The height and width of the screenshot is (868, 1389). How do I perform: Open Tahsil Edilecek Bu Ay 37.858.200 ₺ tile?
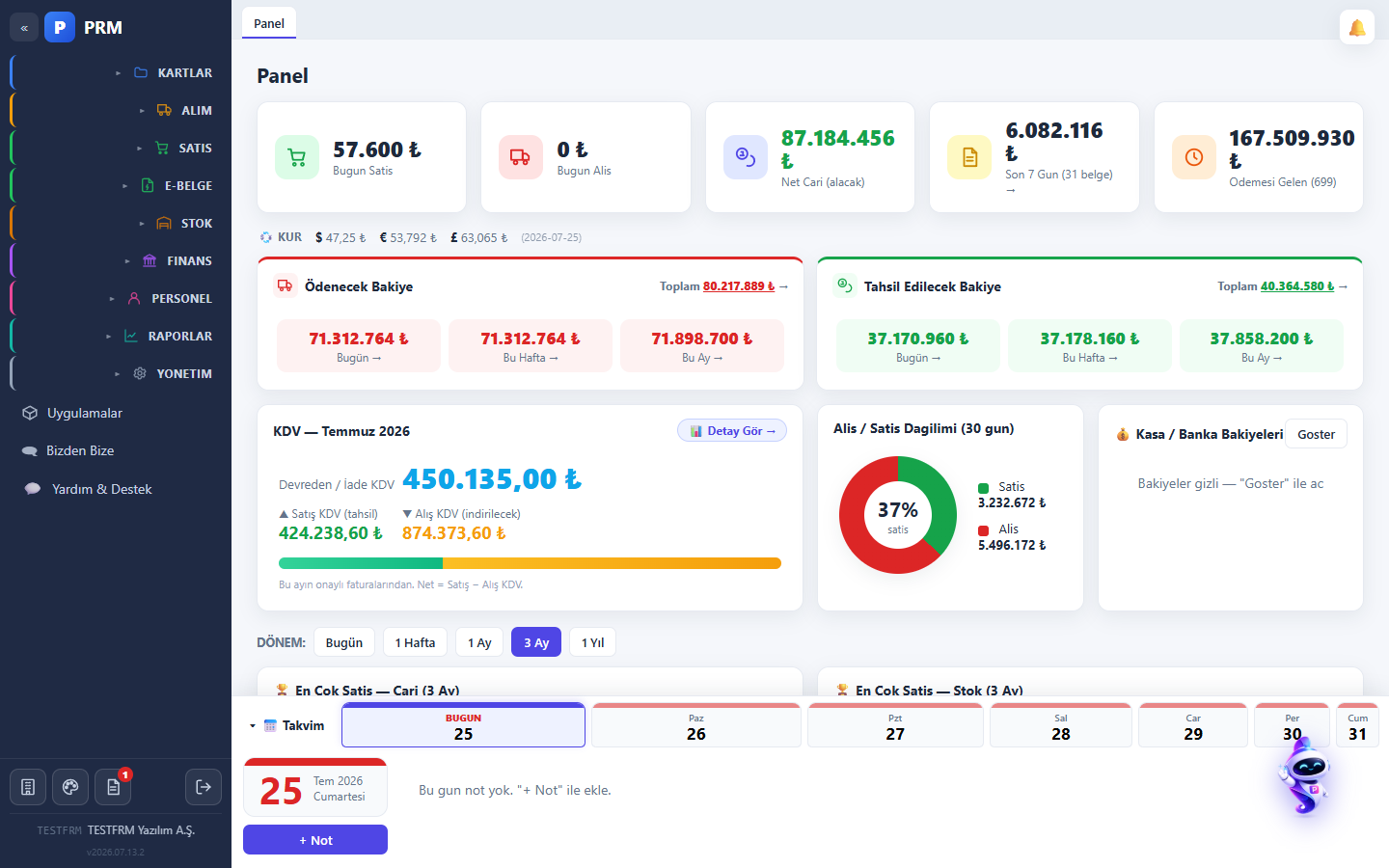coord(1262,345)
